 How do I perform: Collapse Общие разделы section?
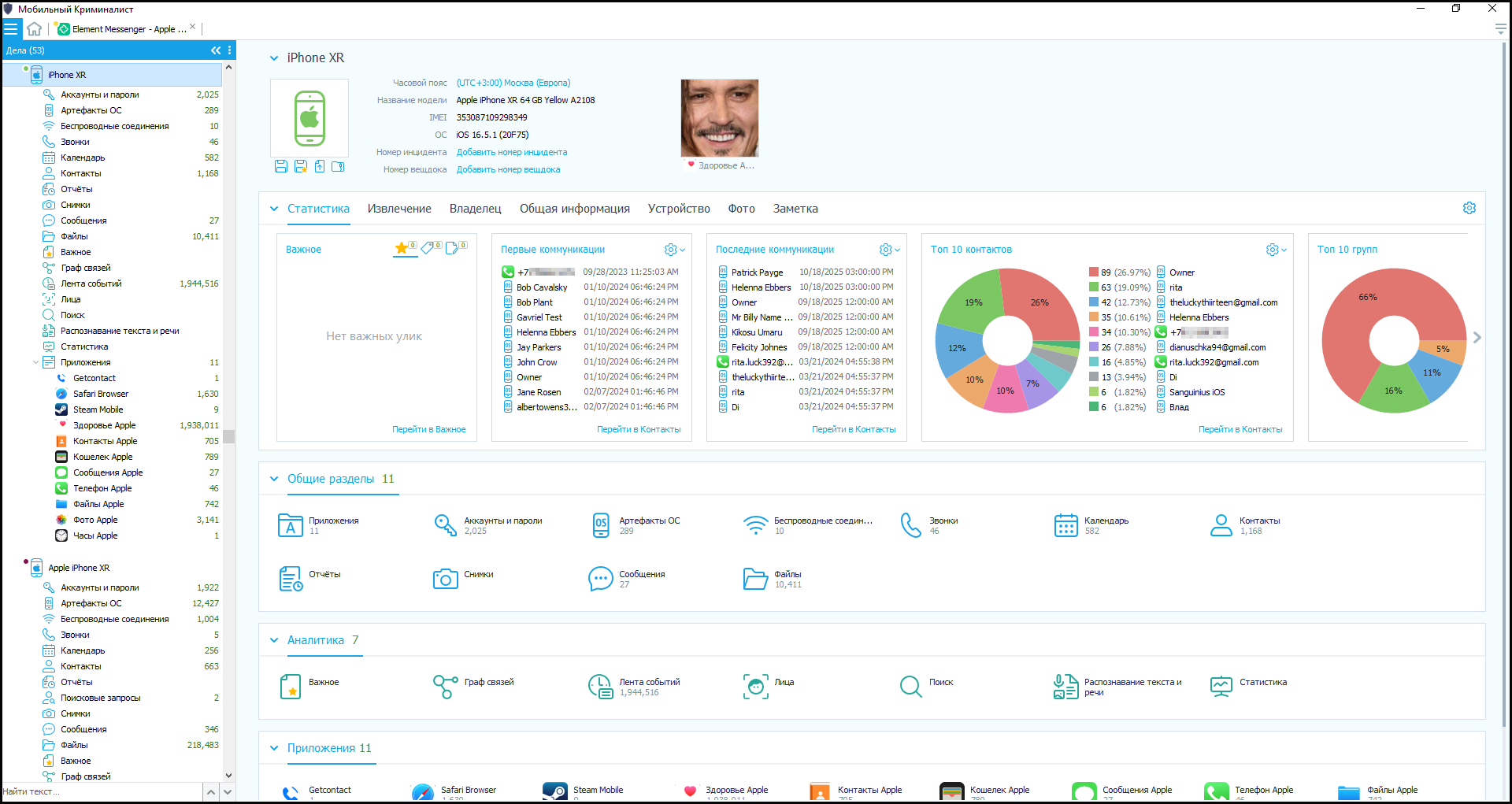coord(273,479)
